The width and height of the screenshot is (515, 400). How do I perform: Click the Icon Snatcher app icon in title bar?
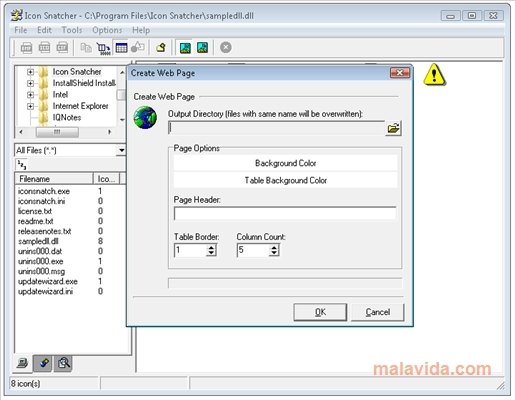17,15
